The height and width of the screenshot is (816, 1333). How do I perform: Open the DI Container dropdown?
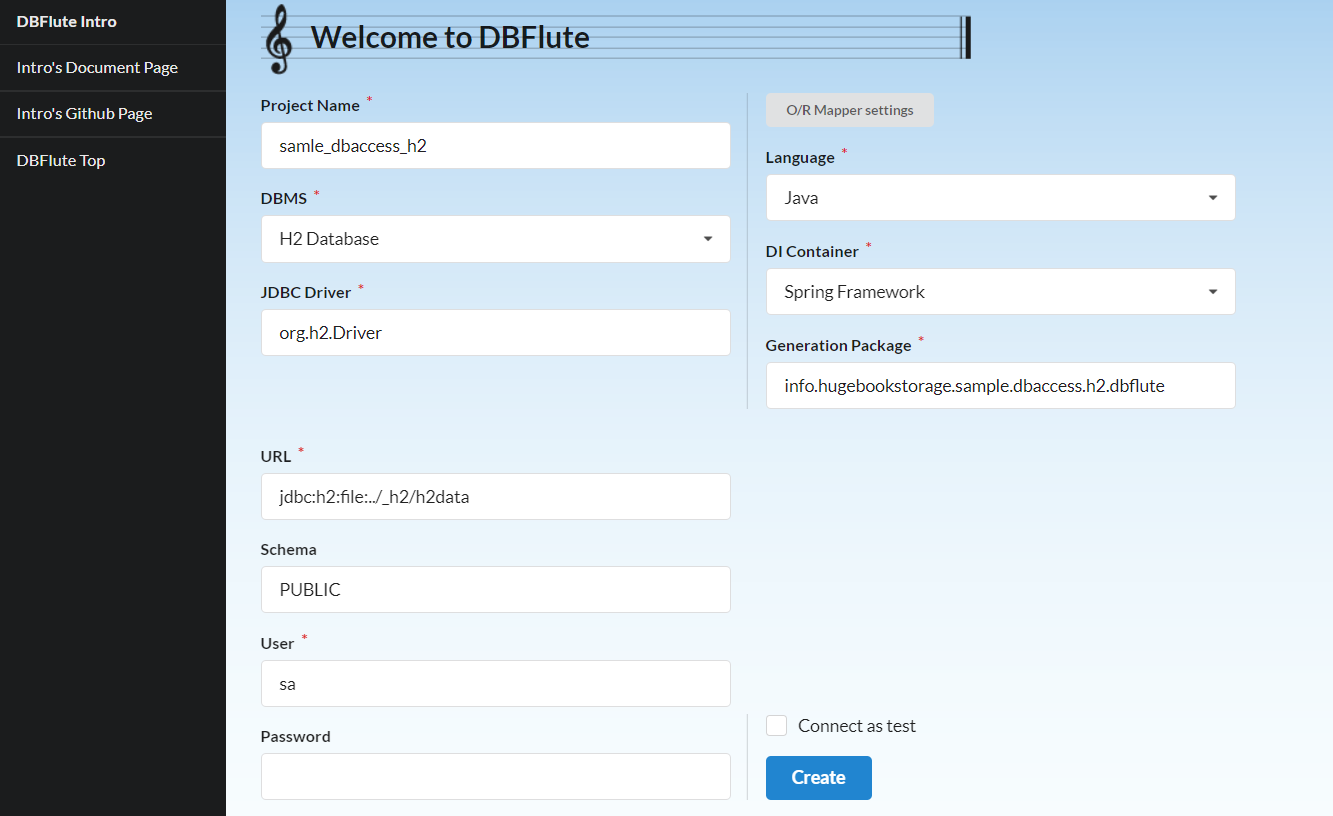click(x=1001, y=292)
